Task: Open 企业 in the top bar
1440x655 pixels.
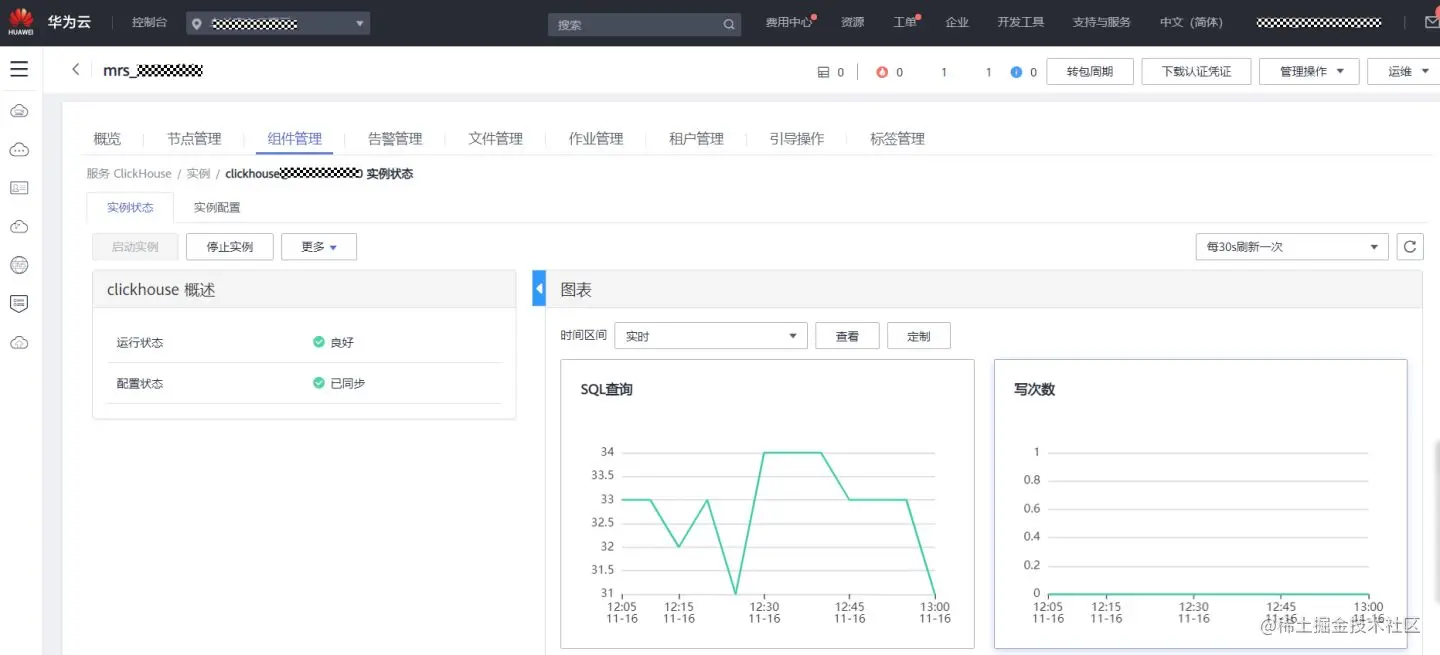Action: coord(957,22)
